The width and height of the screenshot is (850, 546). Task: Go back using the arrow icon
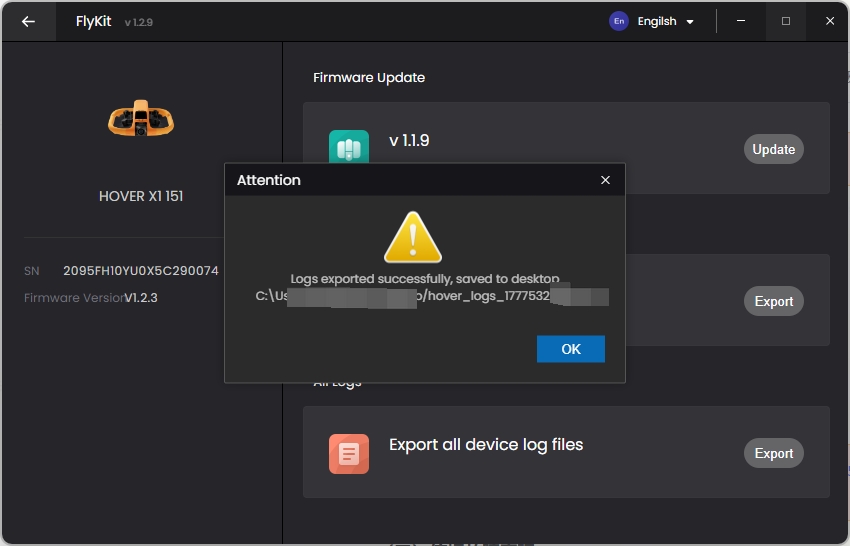[28, 22]
